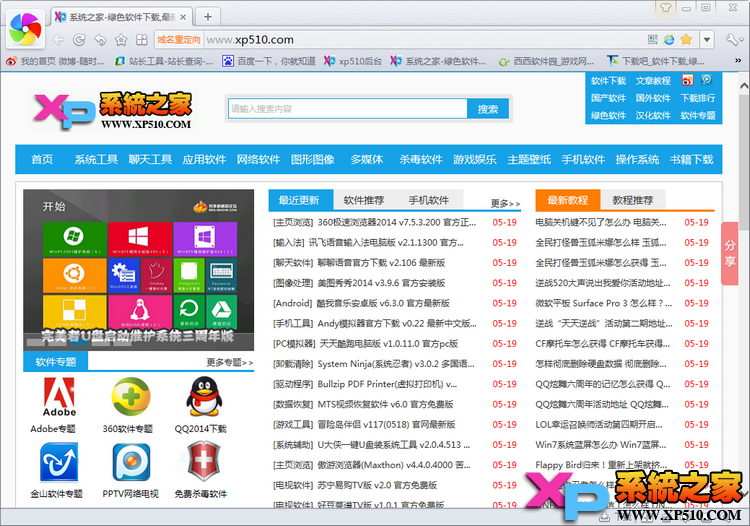The height and width of the screenshot is (526, 750).
Task: Open 操作系统 in the nav bar
Action: [x=637, y=159]
